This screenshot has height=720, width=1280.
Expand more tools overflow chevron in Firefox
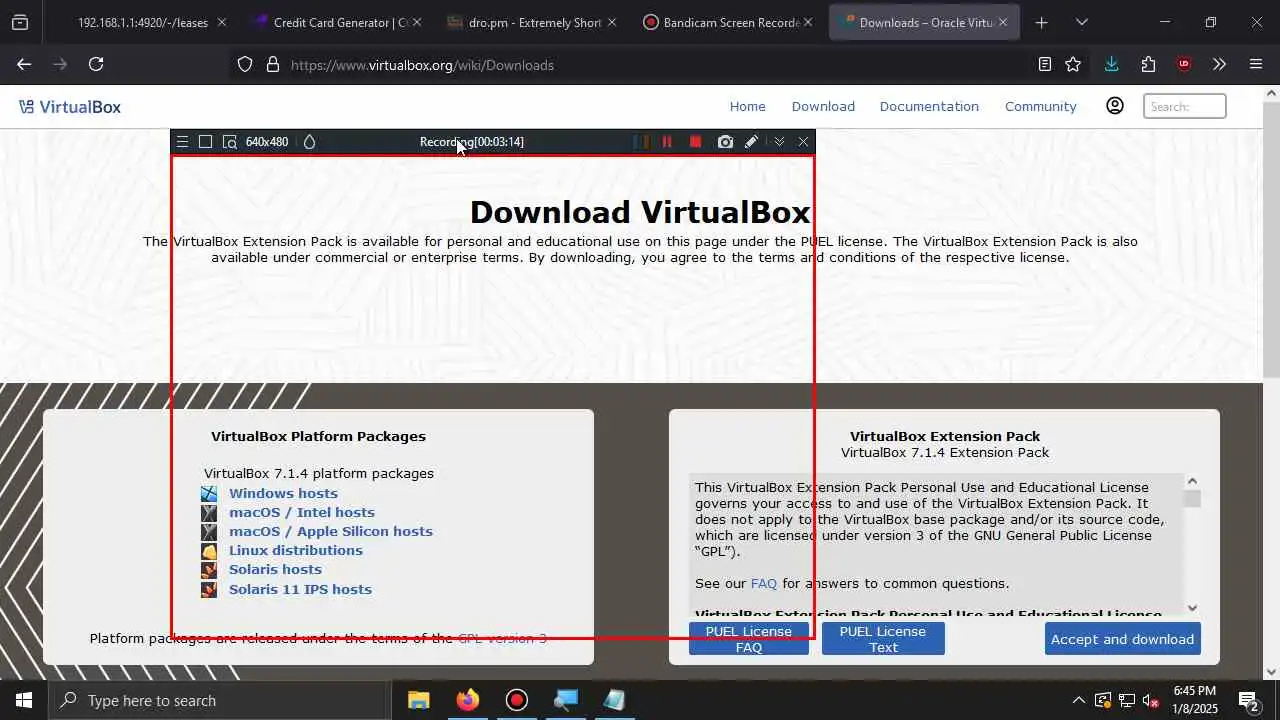1219,64
